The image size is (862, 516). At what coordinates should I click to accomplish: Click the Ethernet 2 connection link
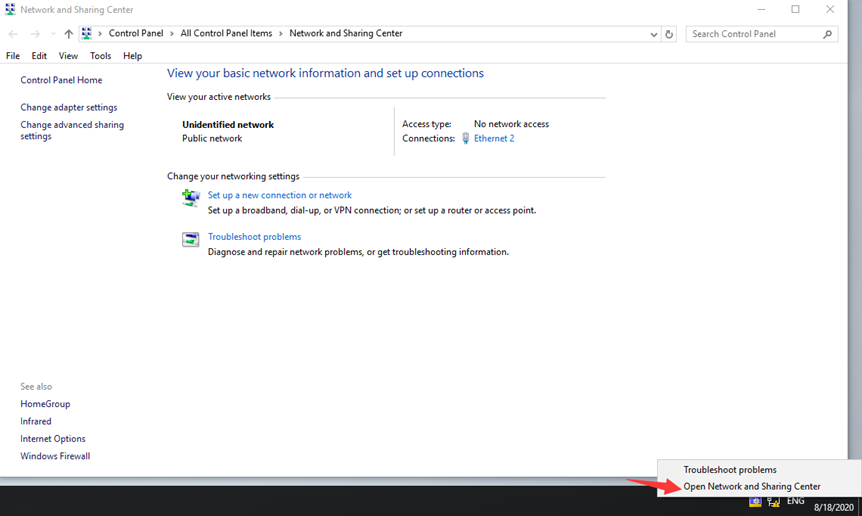pos(494,138)
